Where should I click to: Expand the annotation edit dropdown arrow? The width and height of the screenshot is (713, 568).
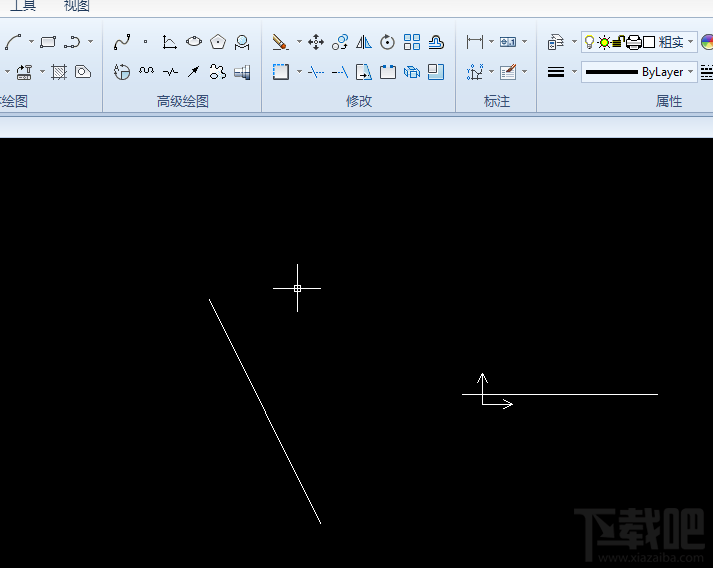coord(524,71)
